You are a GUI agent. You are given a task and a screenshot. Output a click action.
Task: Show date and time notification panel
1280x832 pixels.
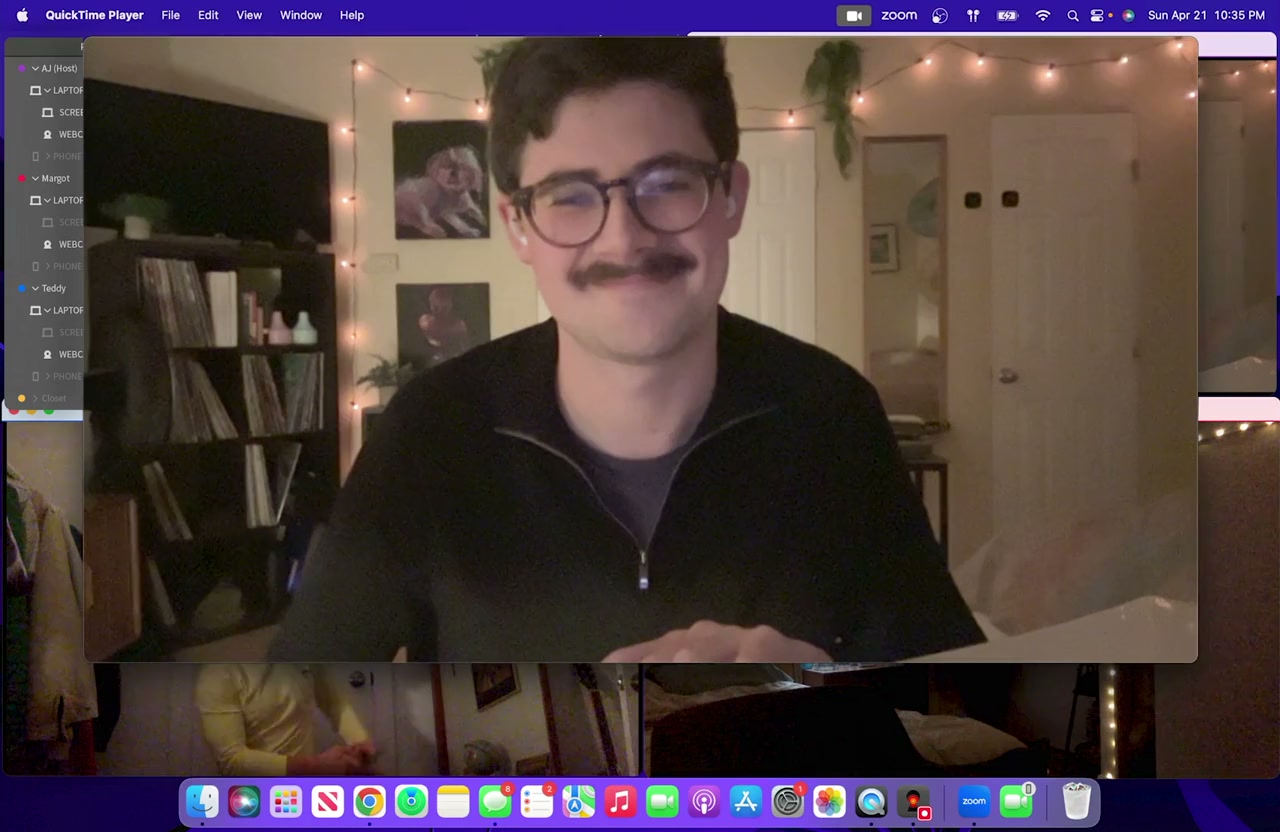pos(1206,15)
